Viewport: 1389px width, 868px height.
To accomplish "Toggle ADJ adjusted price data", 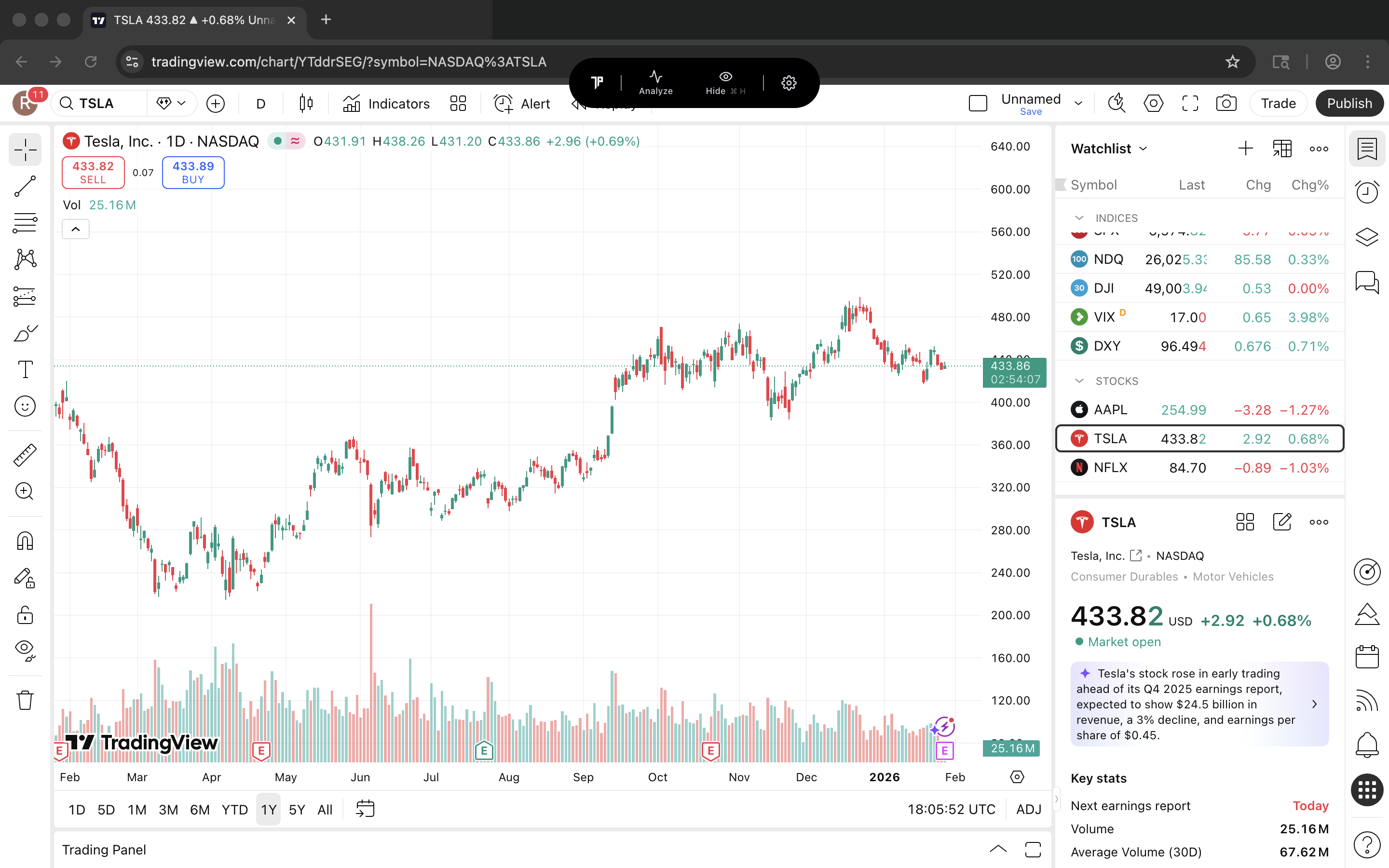I will coord(1029,810).
